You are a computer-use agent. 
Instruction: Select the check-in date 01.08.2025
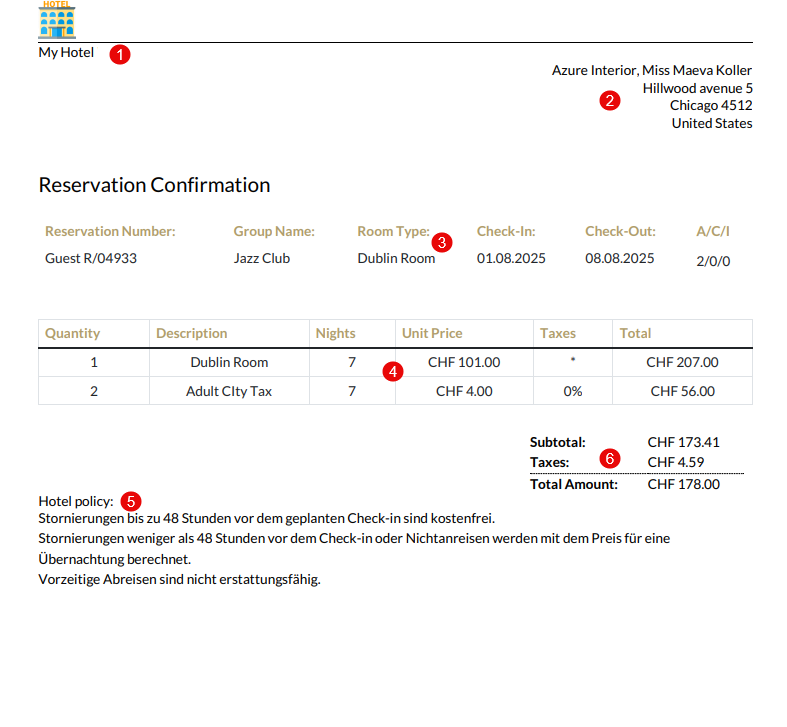(x=511, y=259)
